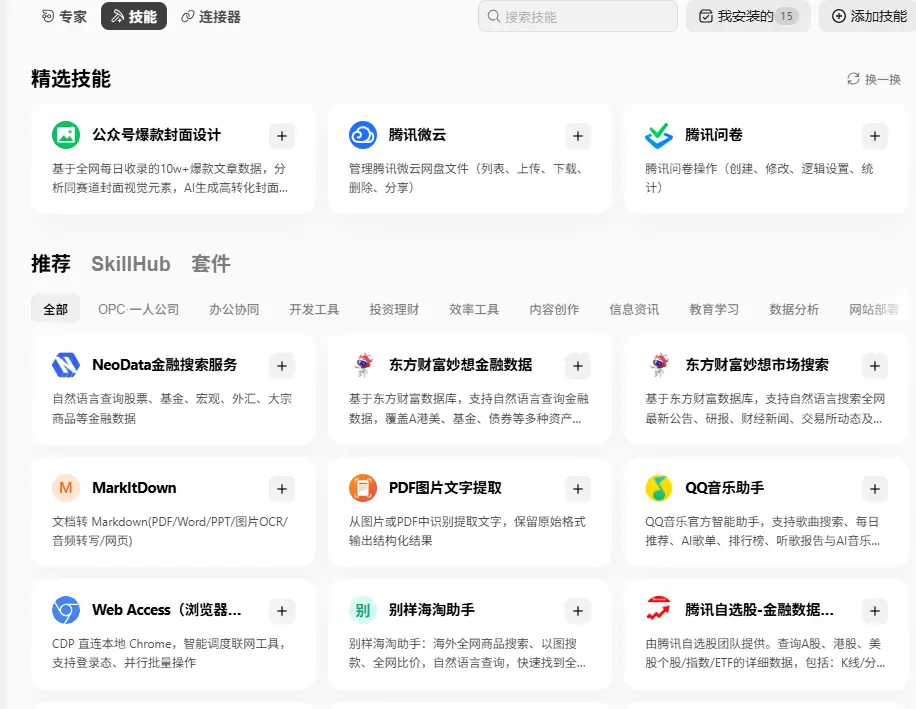Viewport: 916px width, 709px height.
Task: Open the QQ音乐助手 card title
Action: 724,488
